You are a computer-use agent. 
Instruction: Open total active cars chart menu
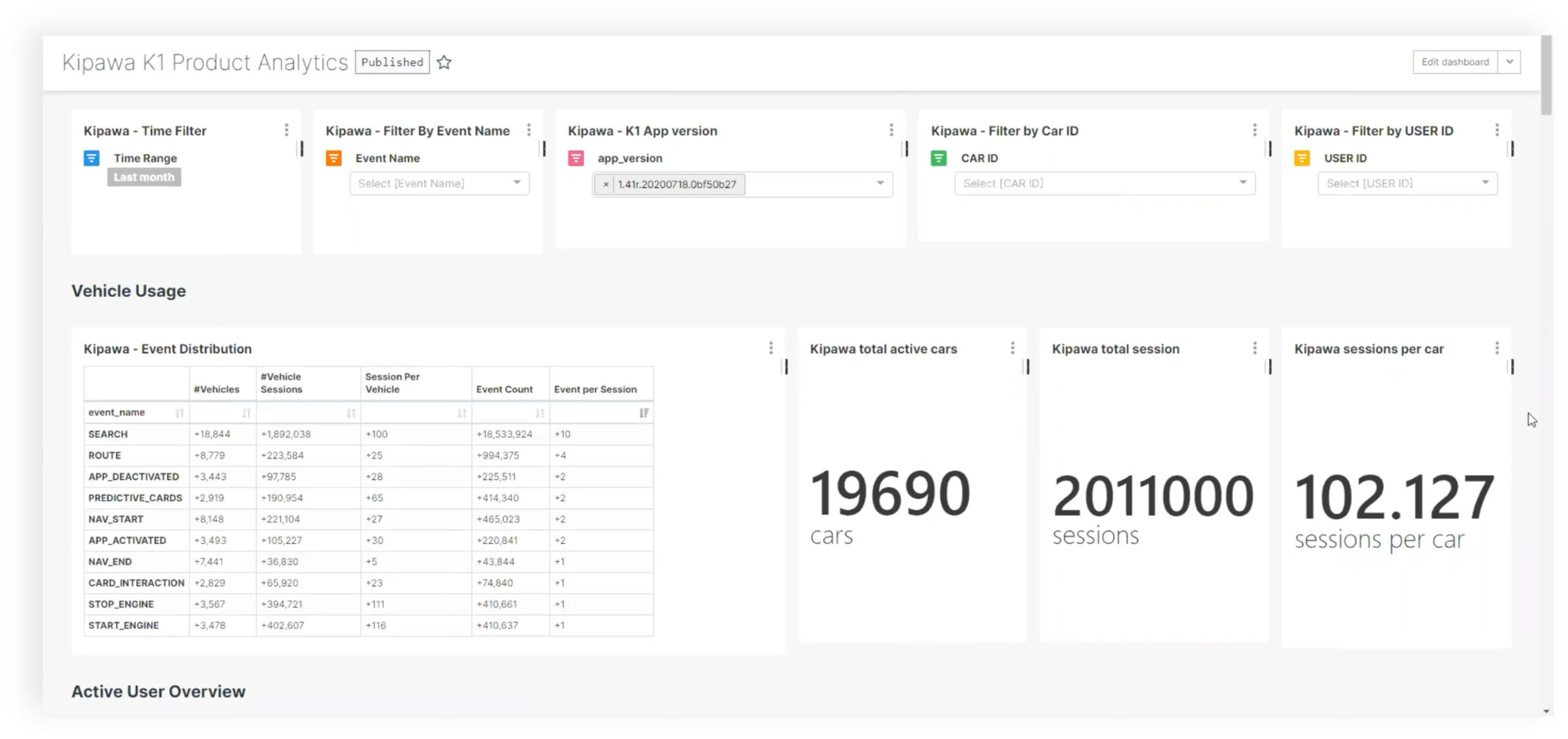click(x=1012, y=348)
